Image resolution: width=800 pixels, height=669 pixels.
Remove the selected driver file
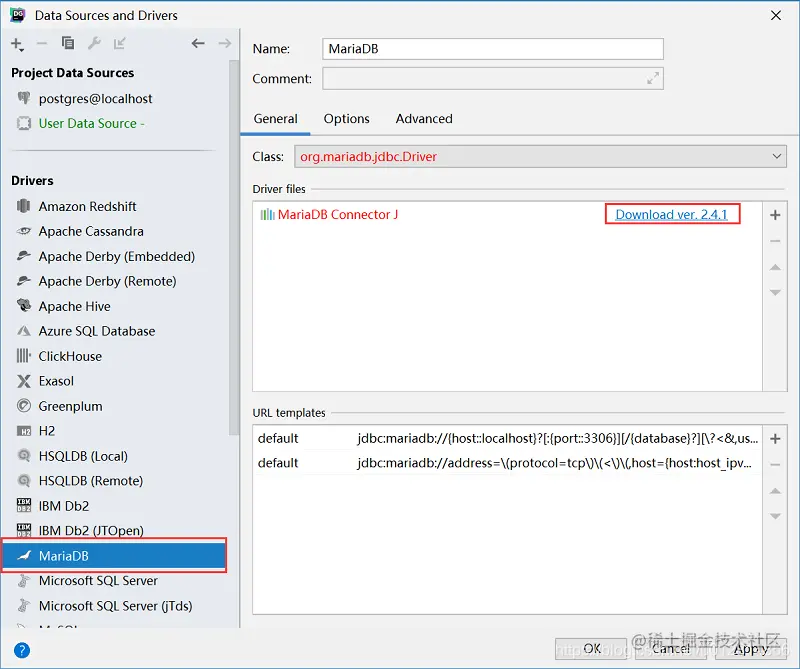(775, 241)
